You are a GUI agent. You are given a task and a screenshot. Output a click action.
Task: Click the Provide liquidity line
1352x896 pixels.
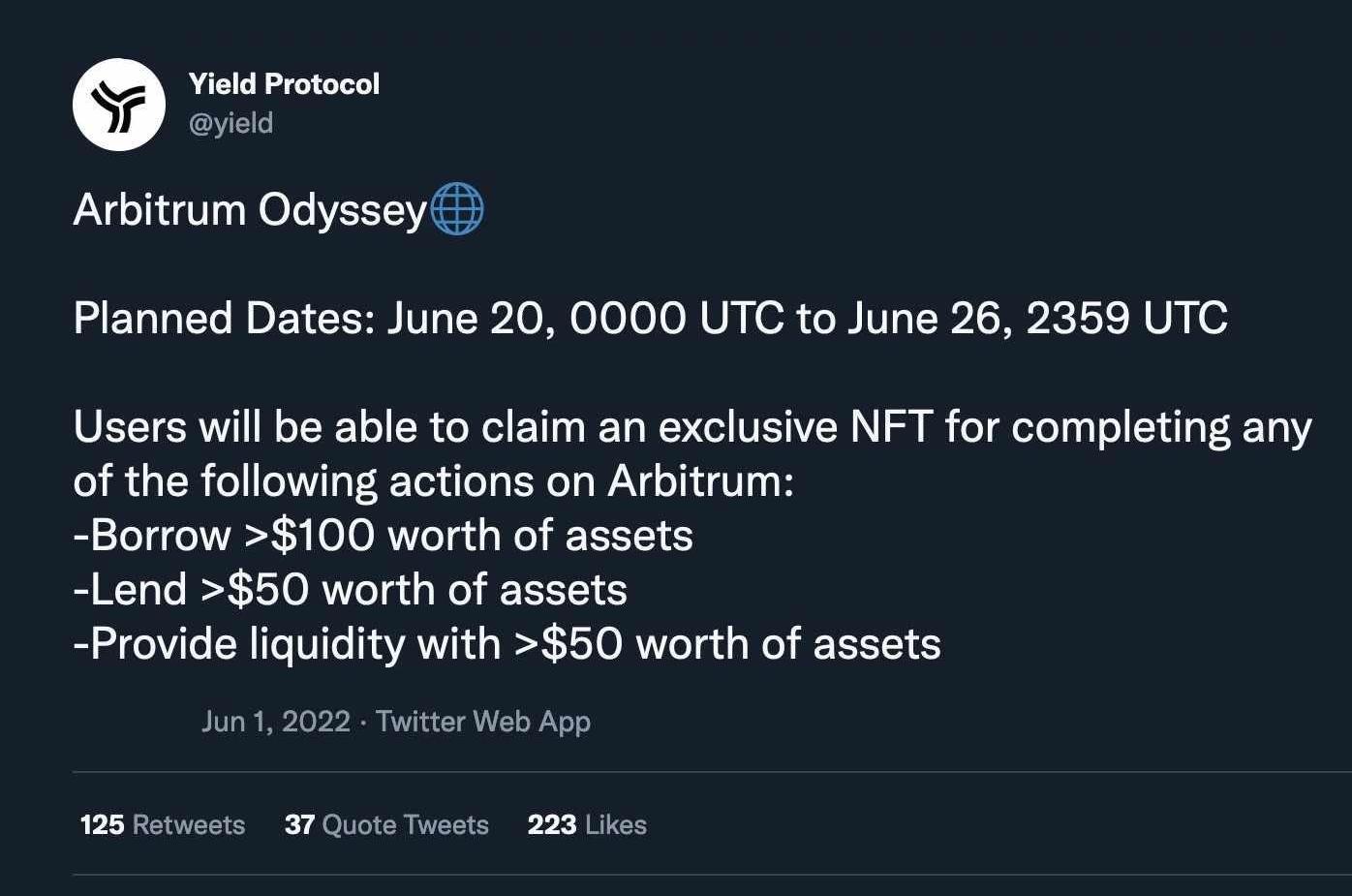507,644
